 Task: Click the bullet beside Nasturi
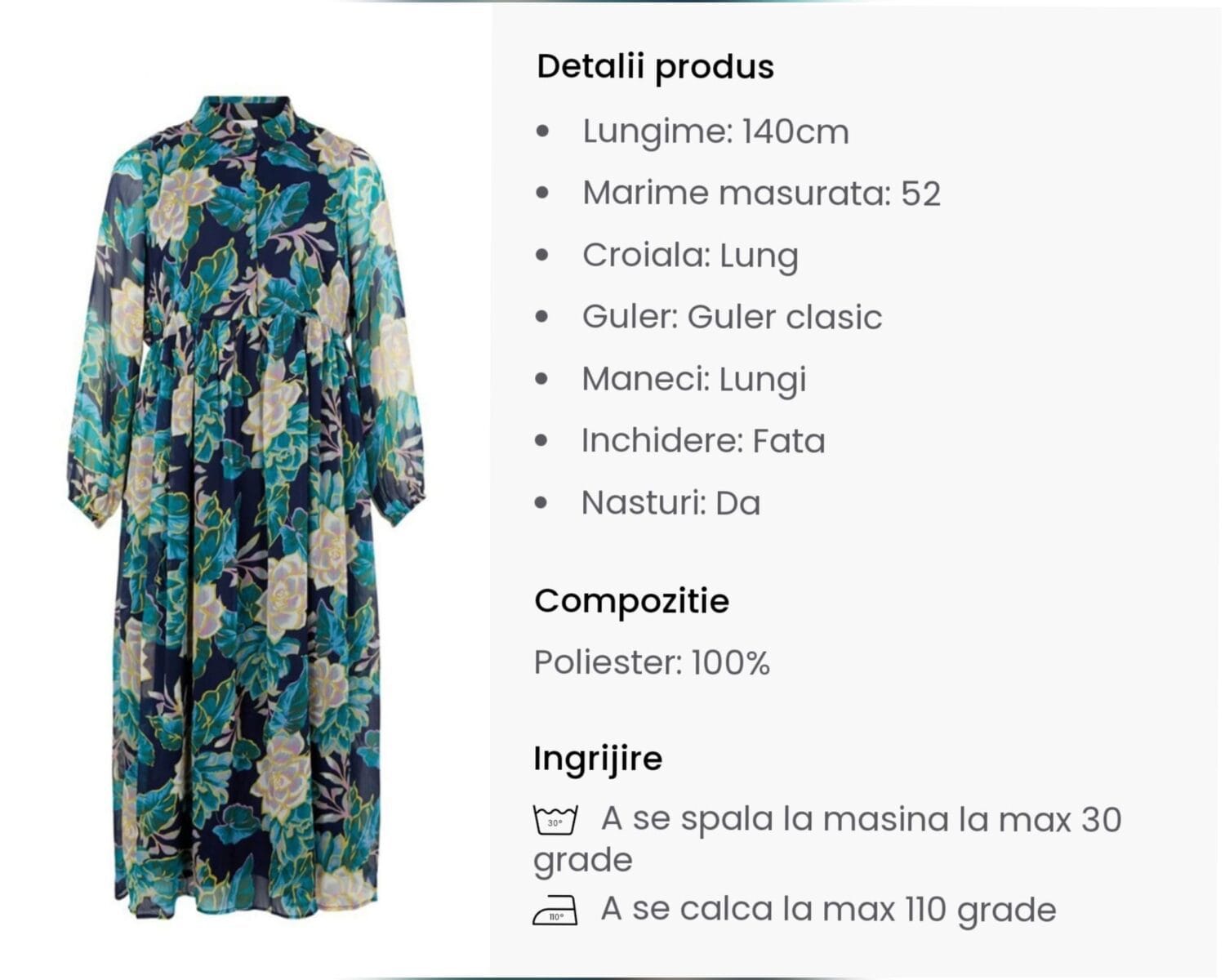point(541,503)
